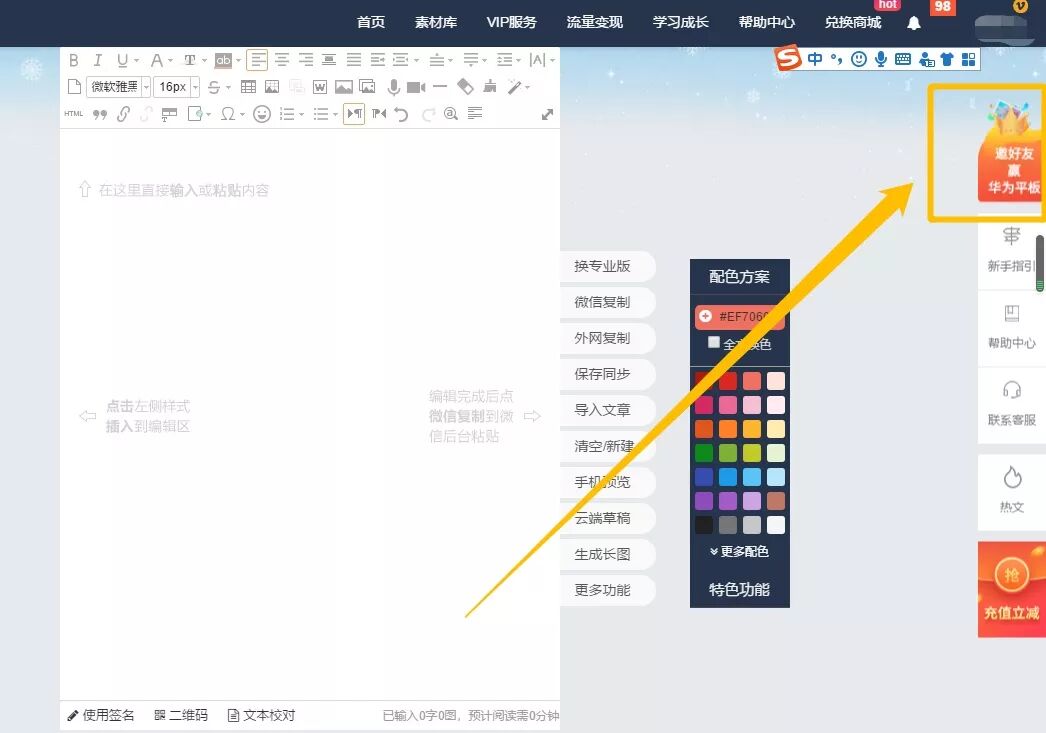This screenshot has height=733, width=1046.
Task: Click the microphone audio insert icon
Action: point(394,87)
